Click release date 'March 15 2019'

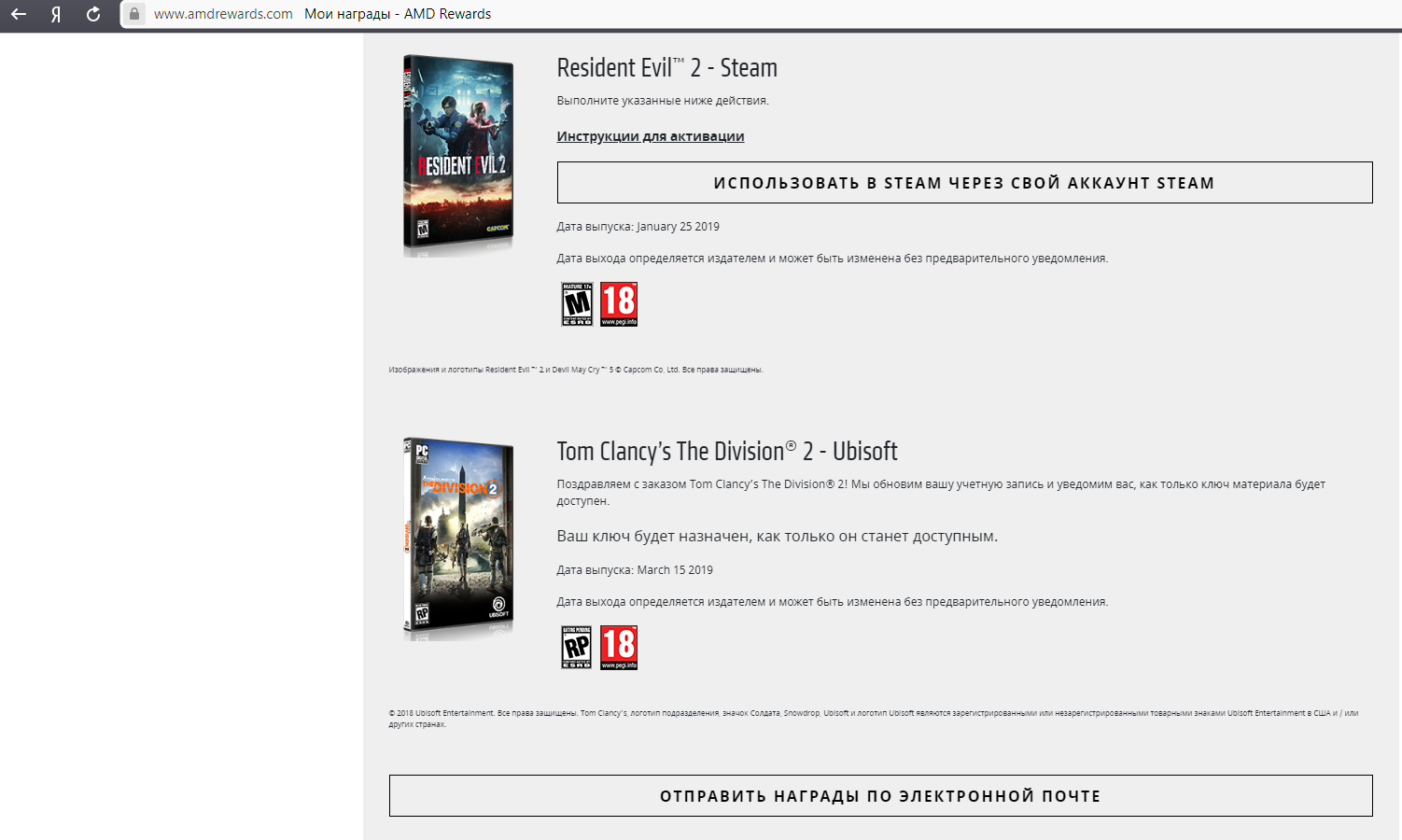675,570
